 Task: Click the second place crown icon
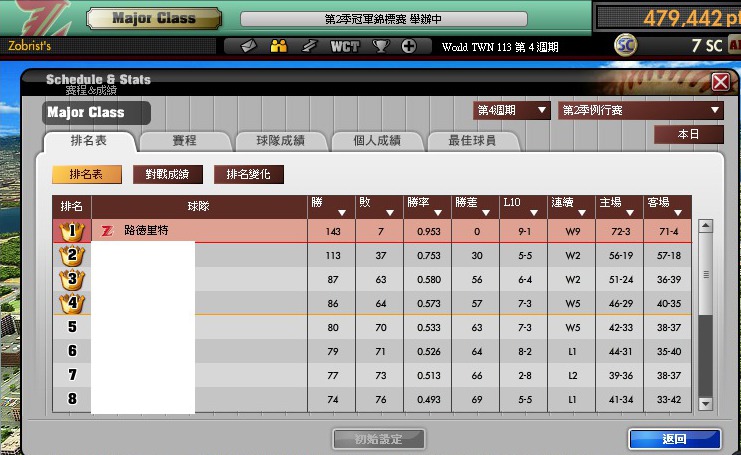click(72, 256)
